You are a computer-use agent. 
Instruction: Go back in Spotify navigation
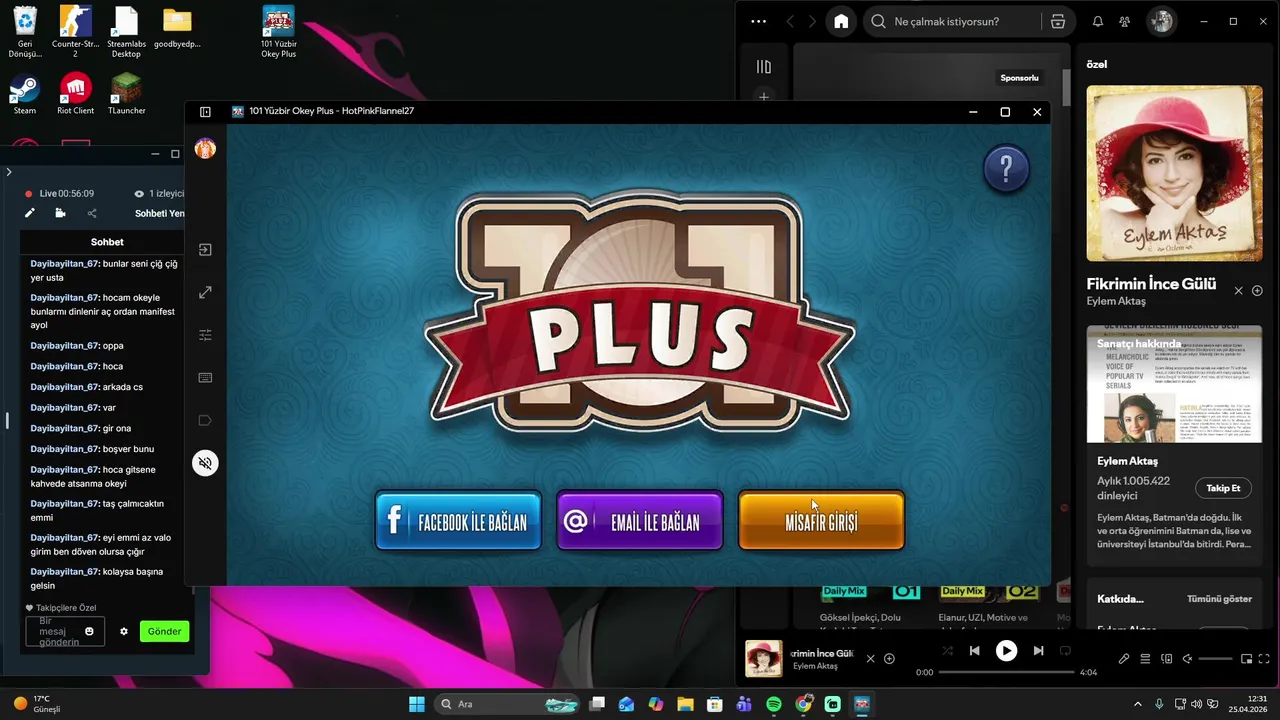pos(791,21)
